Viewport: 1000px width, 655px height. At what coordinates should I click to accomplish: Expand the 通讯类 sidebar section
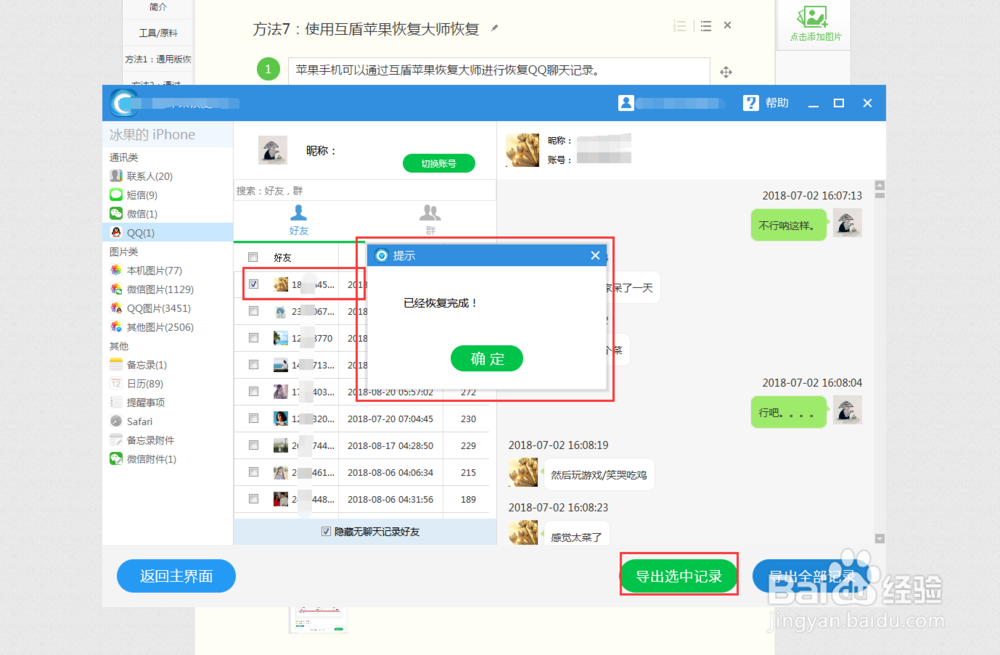(122, 156)
